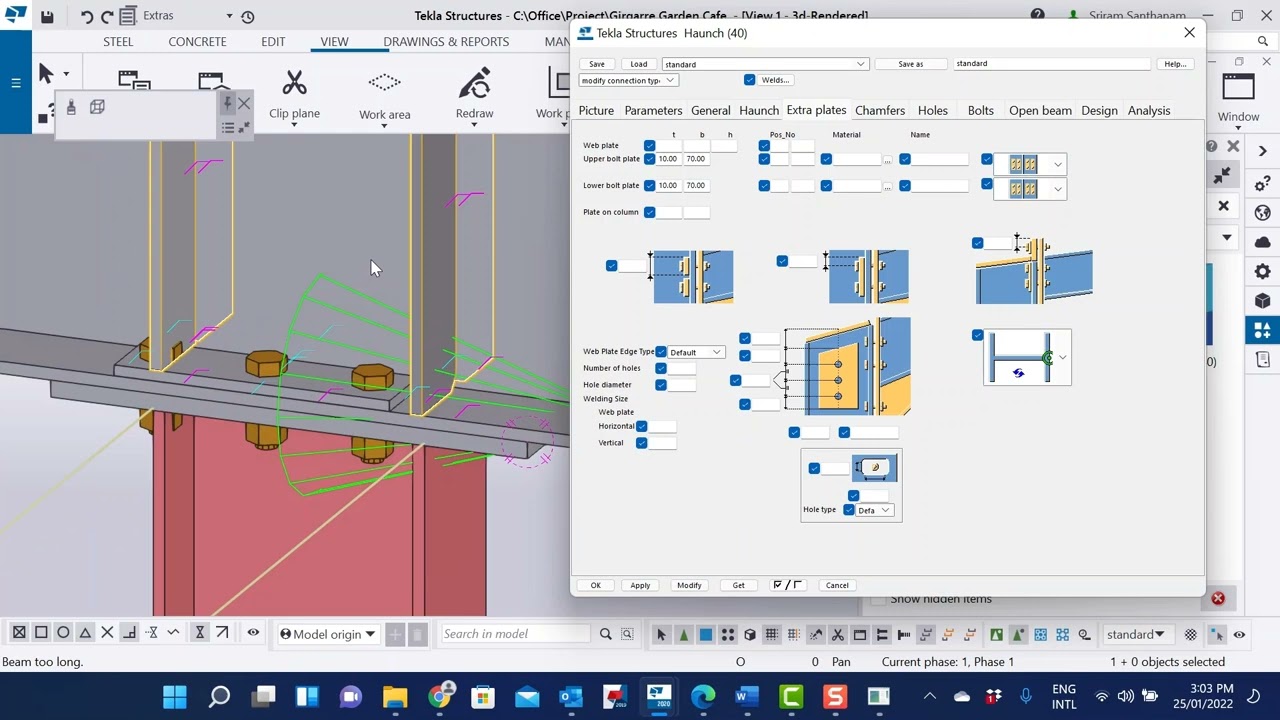Click the Cancel button
Screen dimensions: 1280x720
pos(837,585)
